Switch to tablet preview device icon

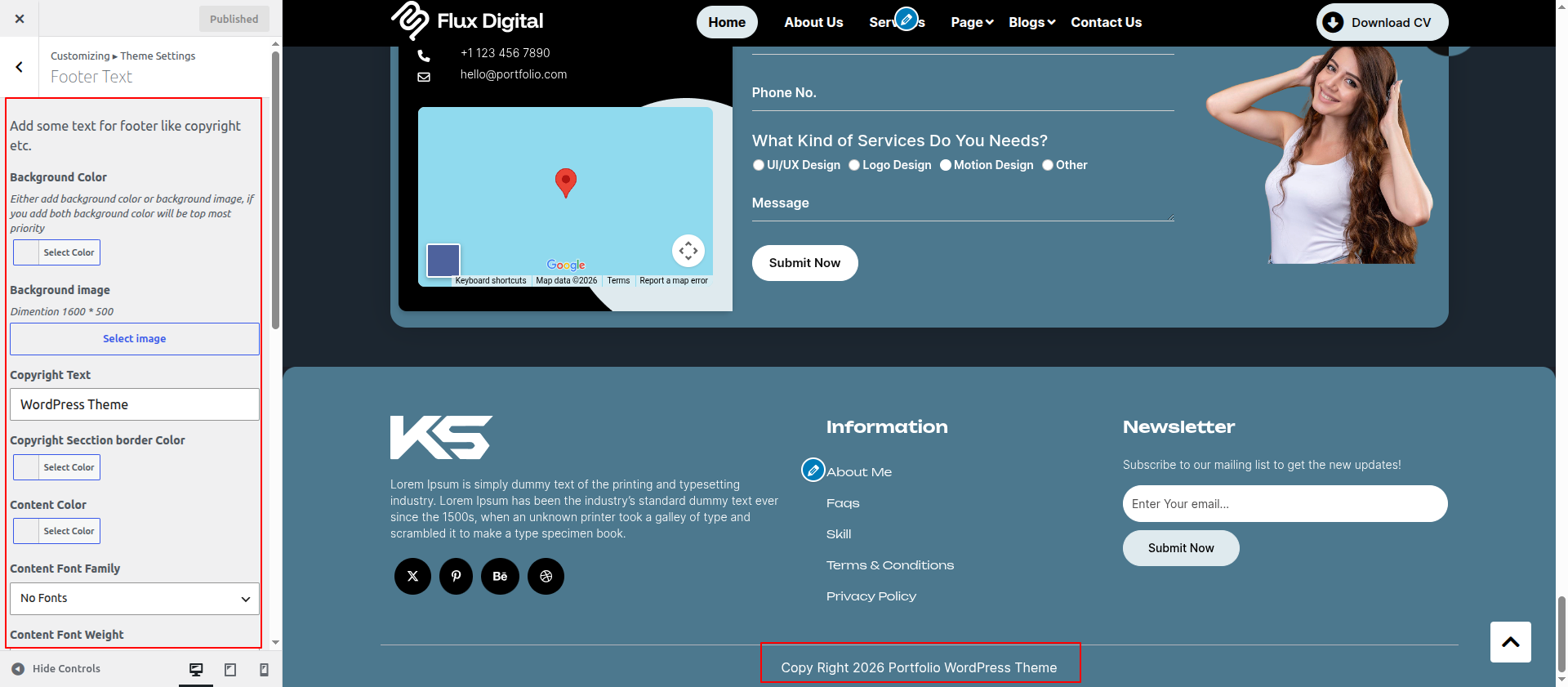pyautogui.click(x=230, y=669)
